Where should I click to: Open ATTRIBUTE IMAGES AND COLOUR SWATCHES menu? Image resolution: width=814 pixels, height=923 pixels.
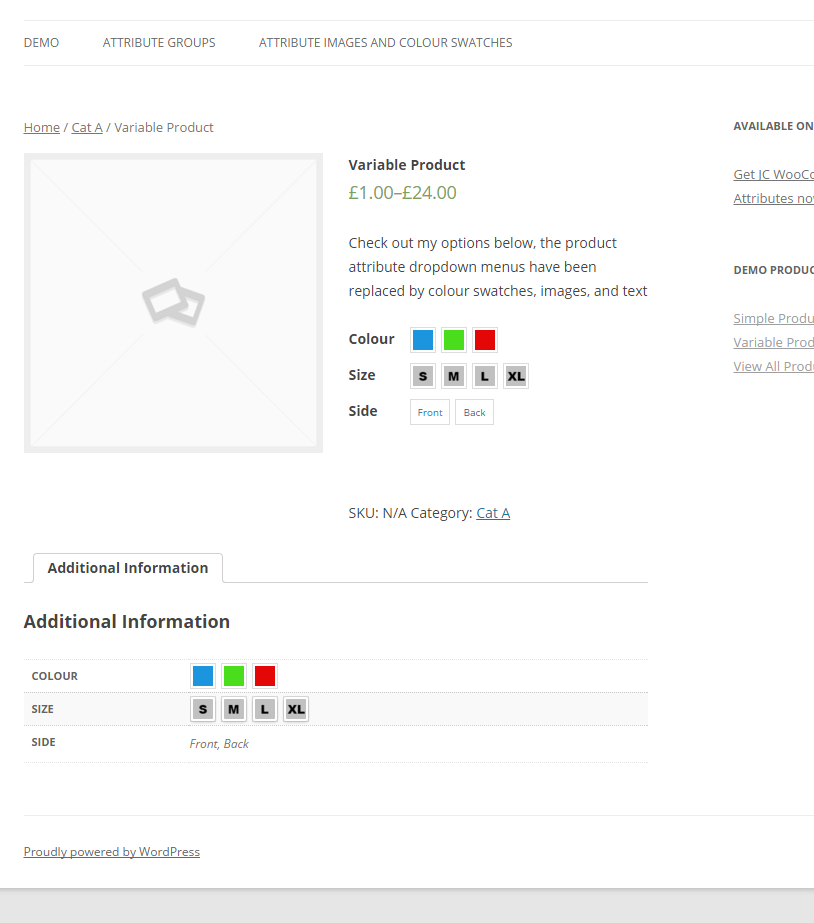coord(386,43)
